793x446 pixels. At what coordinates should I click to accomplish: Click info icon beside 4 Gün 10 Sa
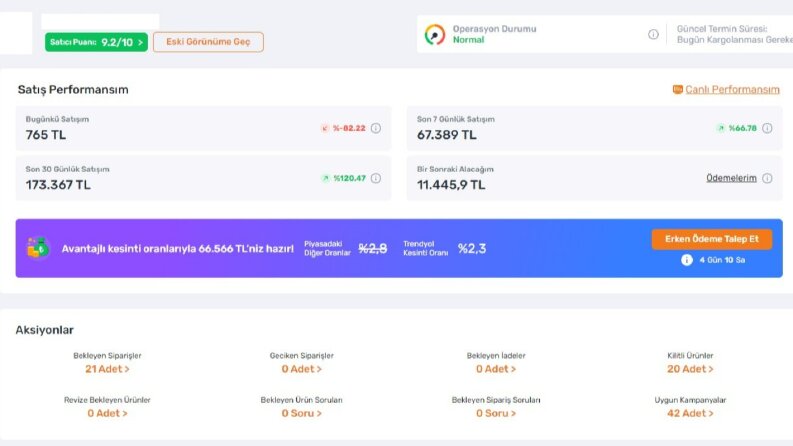pos(686,260)
